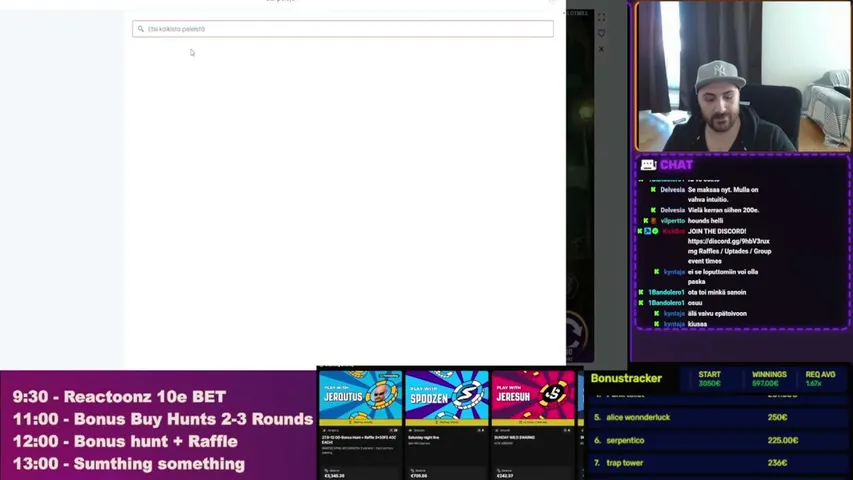Click schedule line '11:00 - Bonus Buy Hunts'
The height and width of the screenshot is (480, 853).
coord(163,419)
